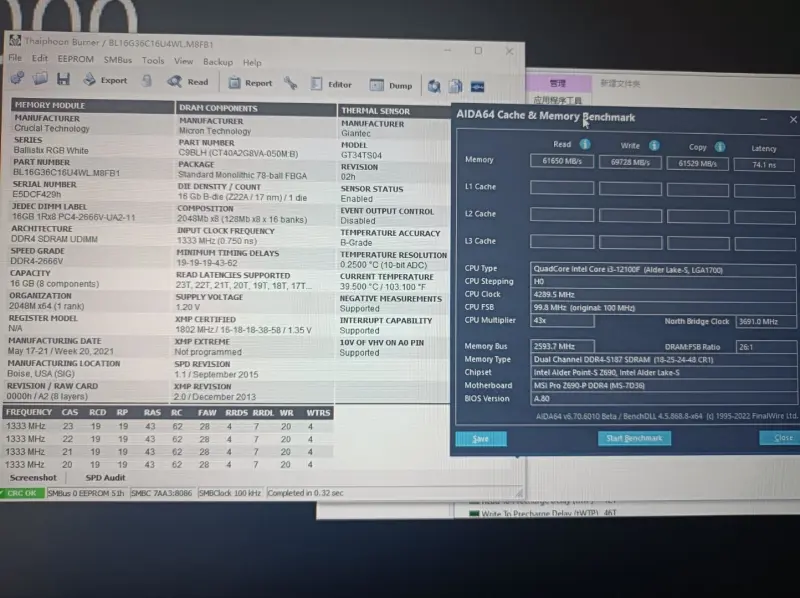
Task: Click the THERMAL SENSOR section header
Action: click(394, 111)
